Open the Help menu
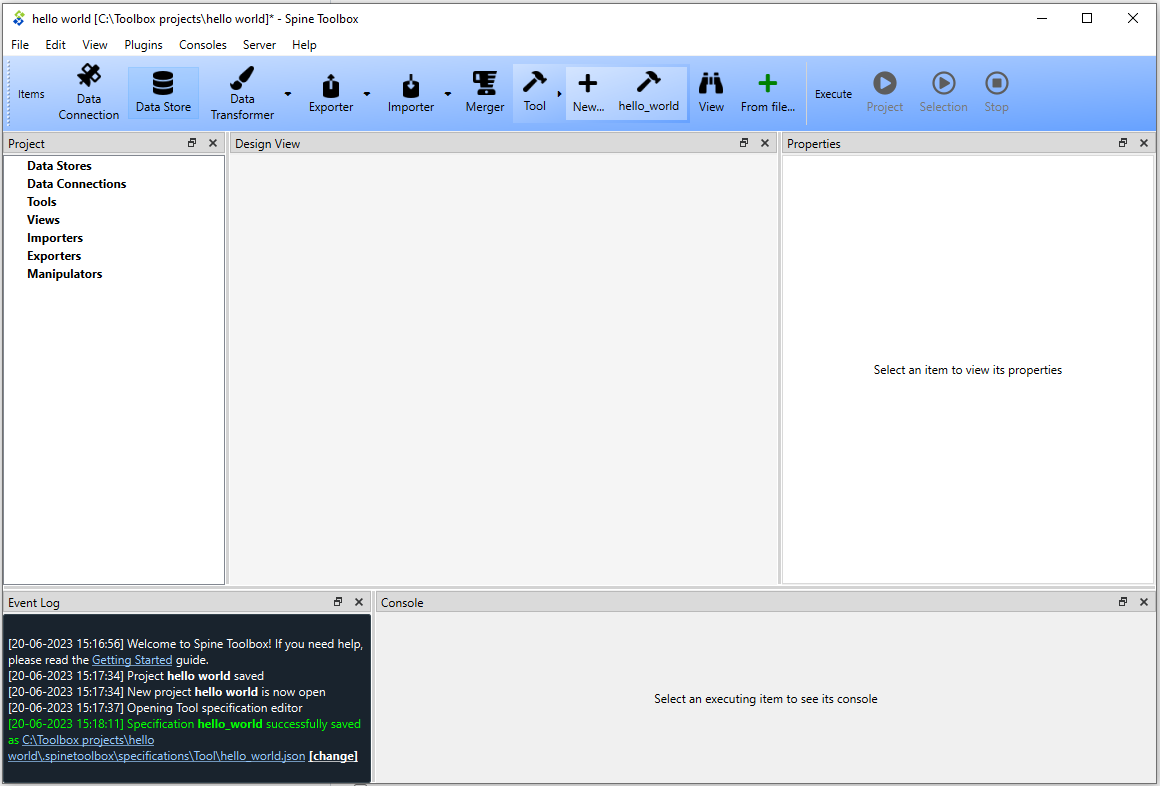The image size is (1160, 786). pyautogui.click(x=304, y=44)
